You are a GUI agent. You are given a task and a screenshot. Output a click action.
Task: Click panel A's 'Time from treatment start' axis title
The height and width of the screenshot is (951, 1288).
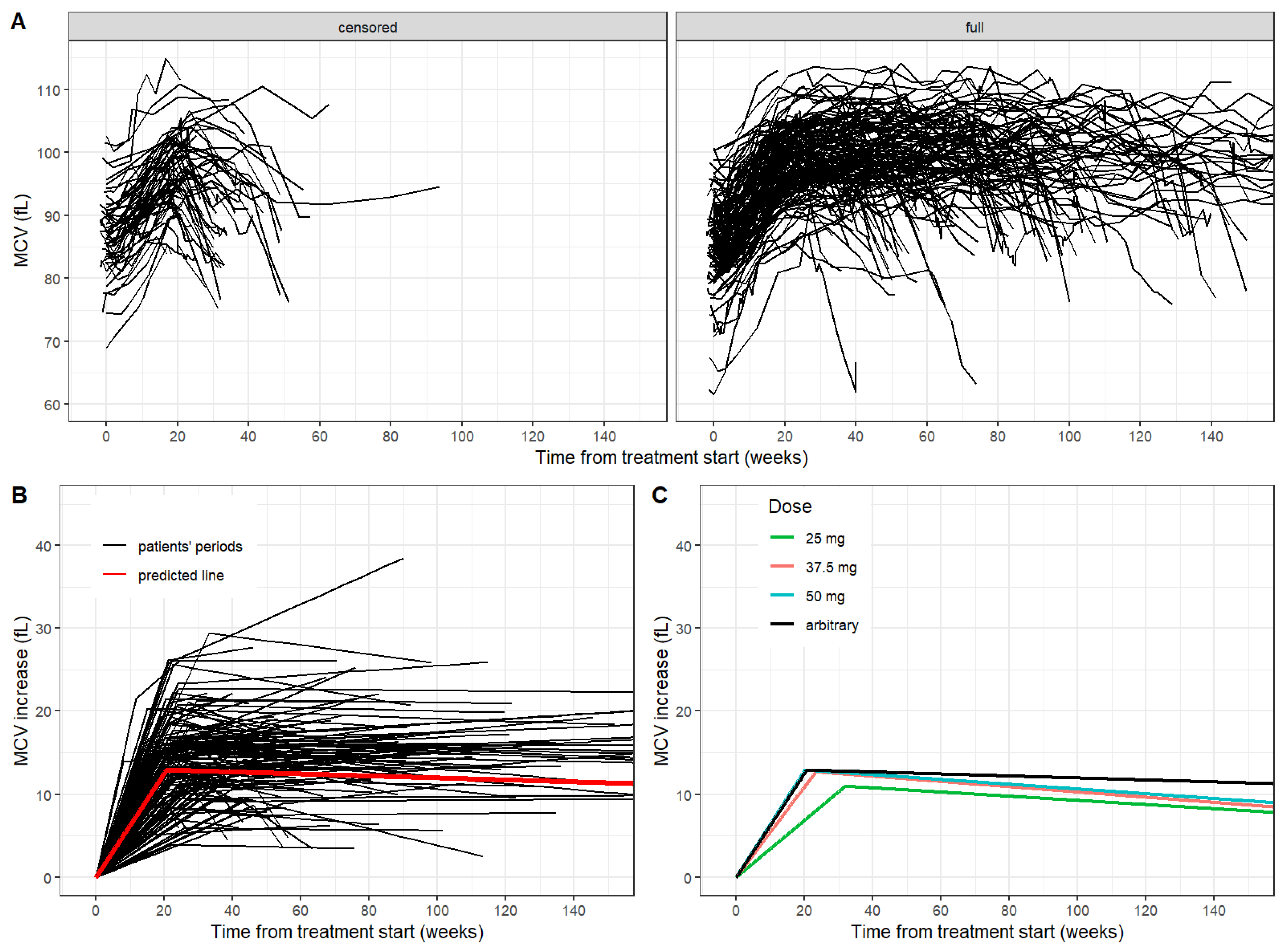pyautogui.click(x=671, y=458)
